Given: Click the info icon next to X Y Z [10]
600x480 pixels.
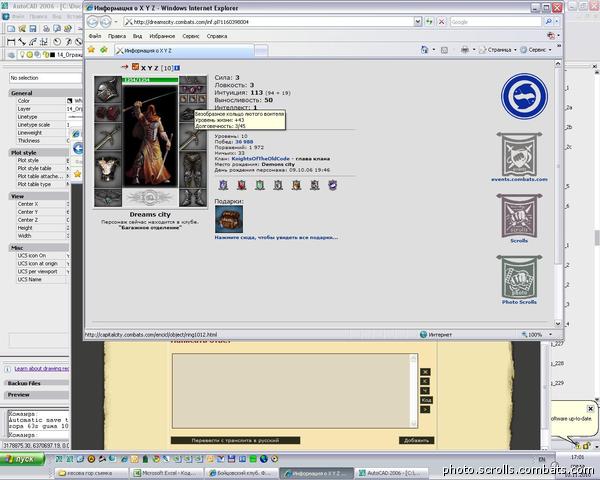Looking at the screenshot, I should click(177, 68).
